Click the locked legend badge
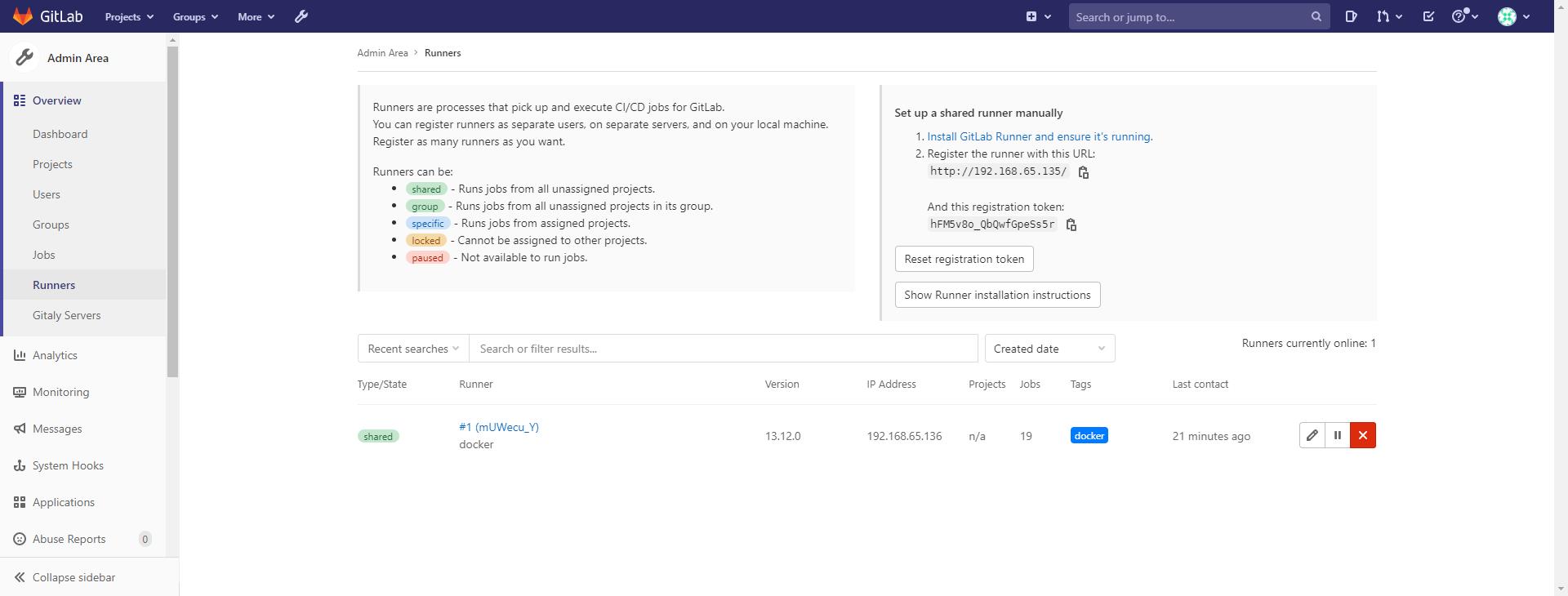 425,240
